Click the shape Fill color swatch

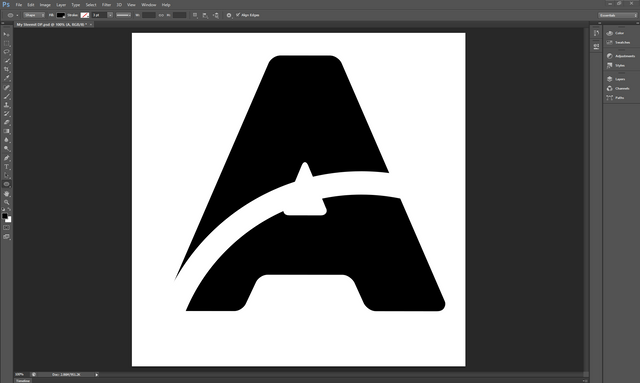pyautogui.click(x=61, y=15)
